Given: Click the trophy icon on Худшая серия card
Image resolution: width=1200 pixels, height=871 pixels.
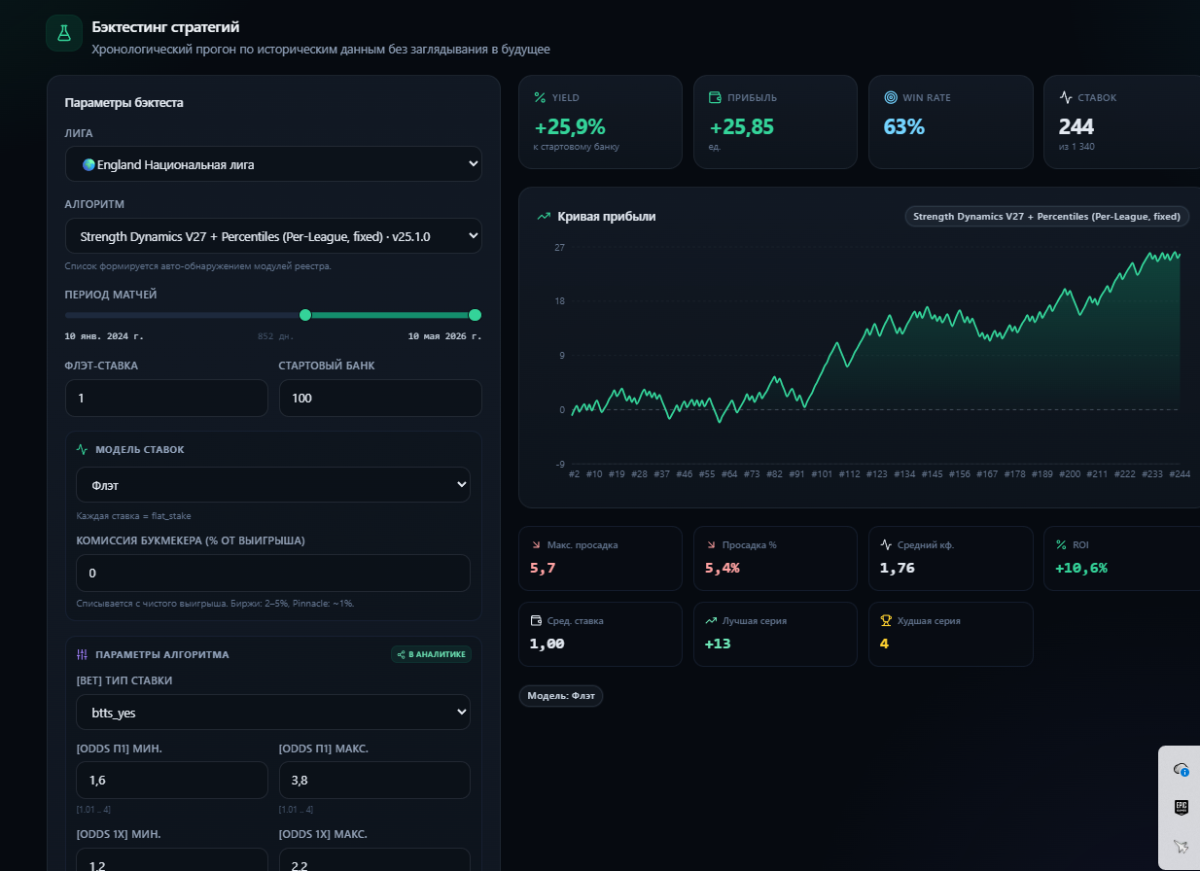Looking at the screenshot, I should [886, 621].
